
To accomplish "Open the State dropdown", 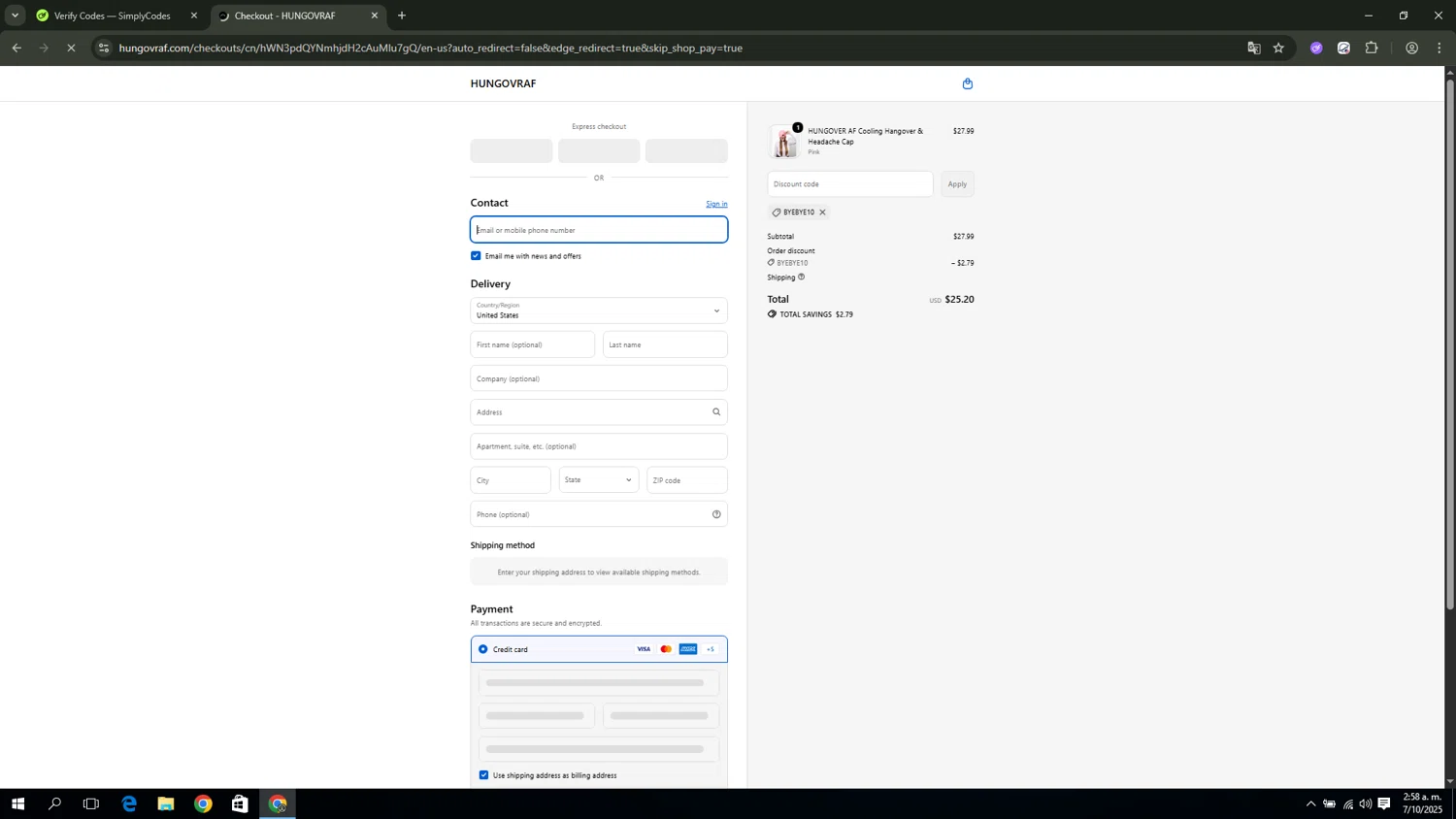I will [x=598, y=480].
